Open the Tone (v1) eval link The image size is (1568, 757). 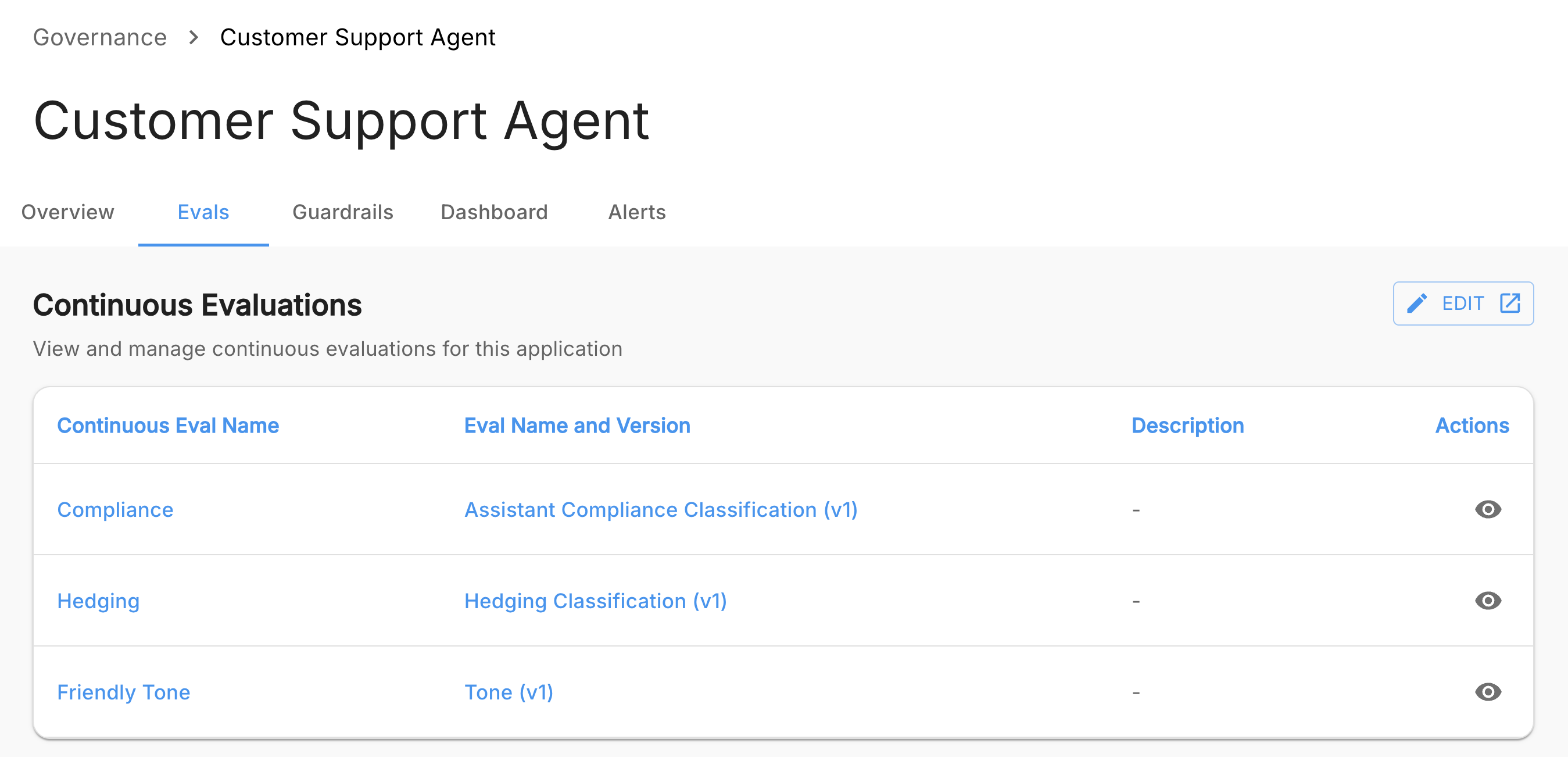[x=509, y=692]
